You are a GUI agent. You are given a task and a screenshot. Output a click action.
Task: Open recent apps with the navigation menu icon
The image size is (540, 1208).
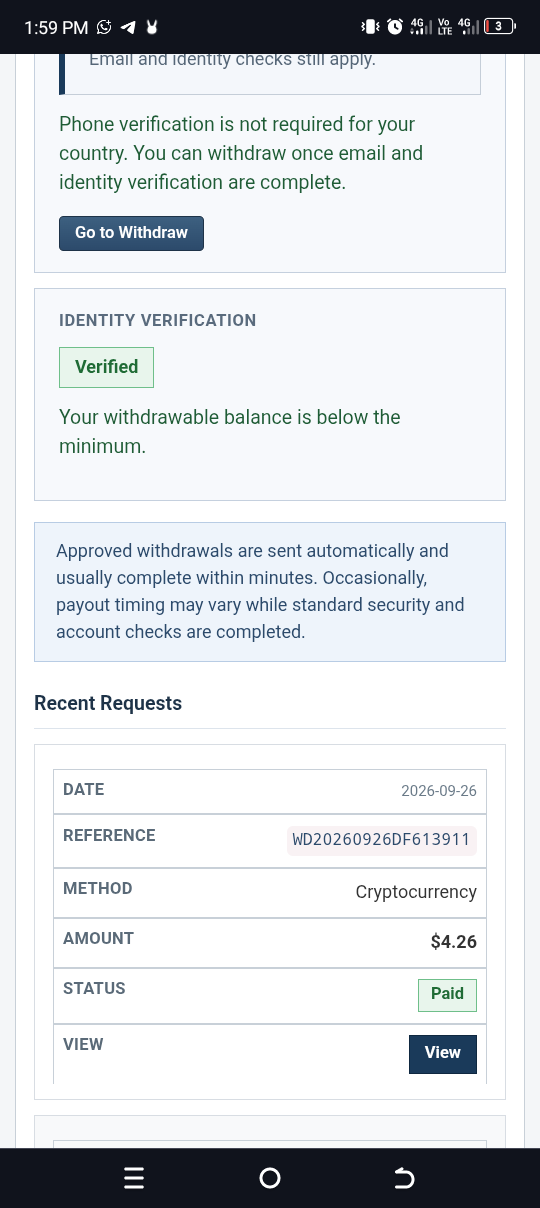coord(134,1179)
